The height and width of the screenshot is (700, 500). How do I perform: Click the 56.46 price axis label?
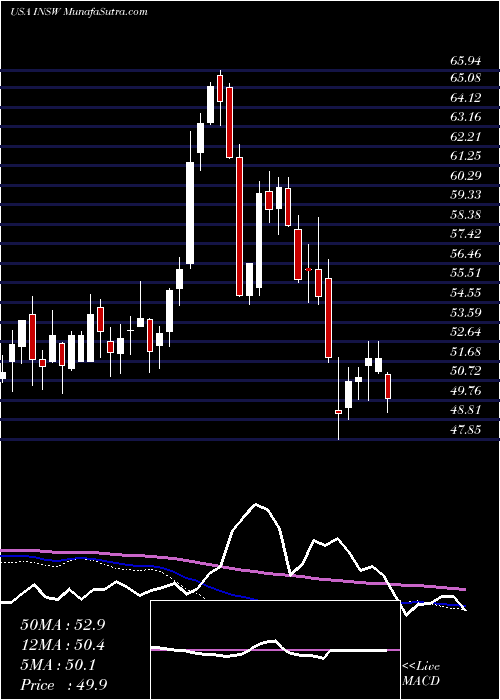point(465,254)
